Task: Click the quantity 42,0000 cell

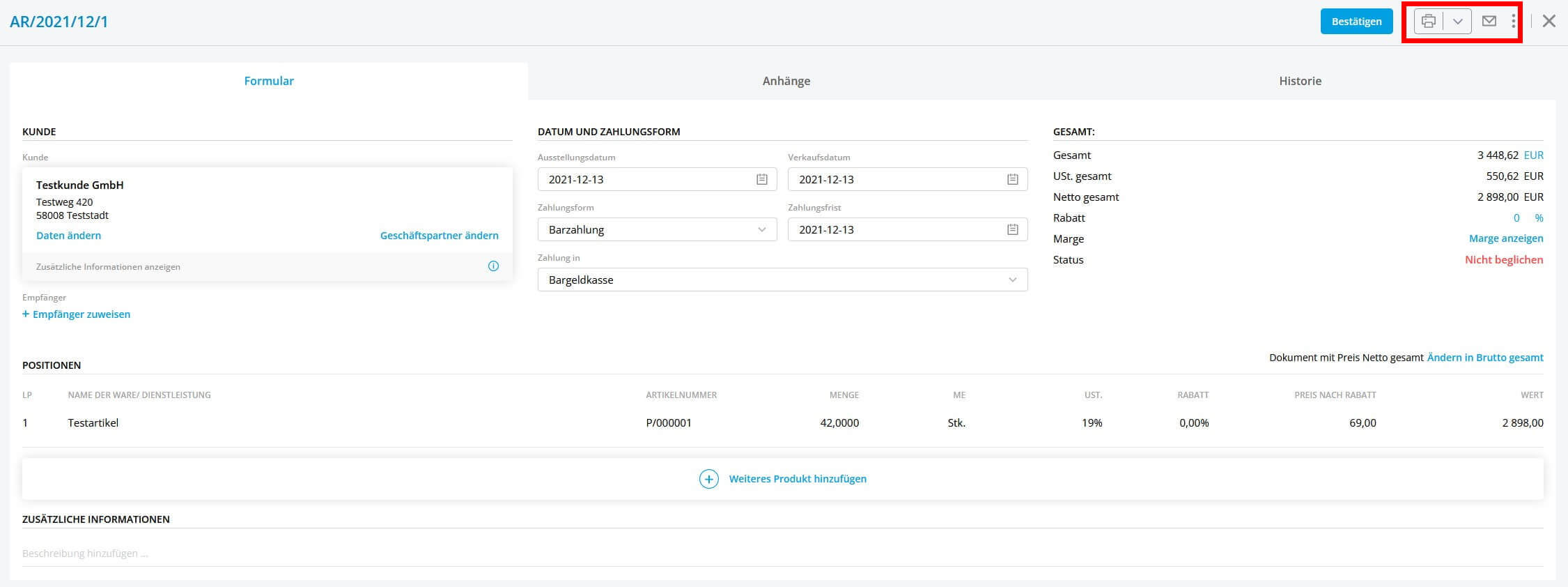Action: tap(839, 423)
